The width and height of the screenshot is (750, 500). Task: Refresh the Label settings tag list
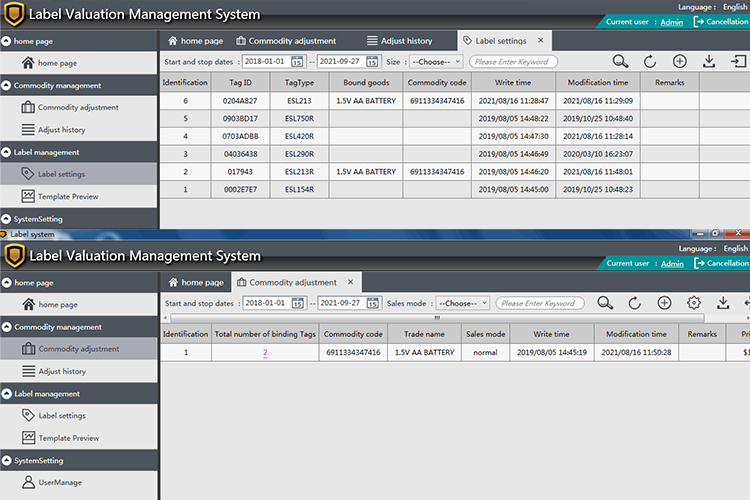pyautogui.click(x=650, y=61)
